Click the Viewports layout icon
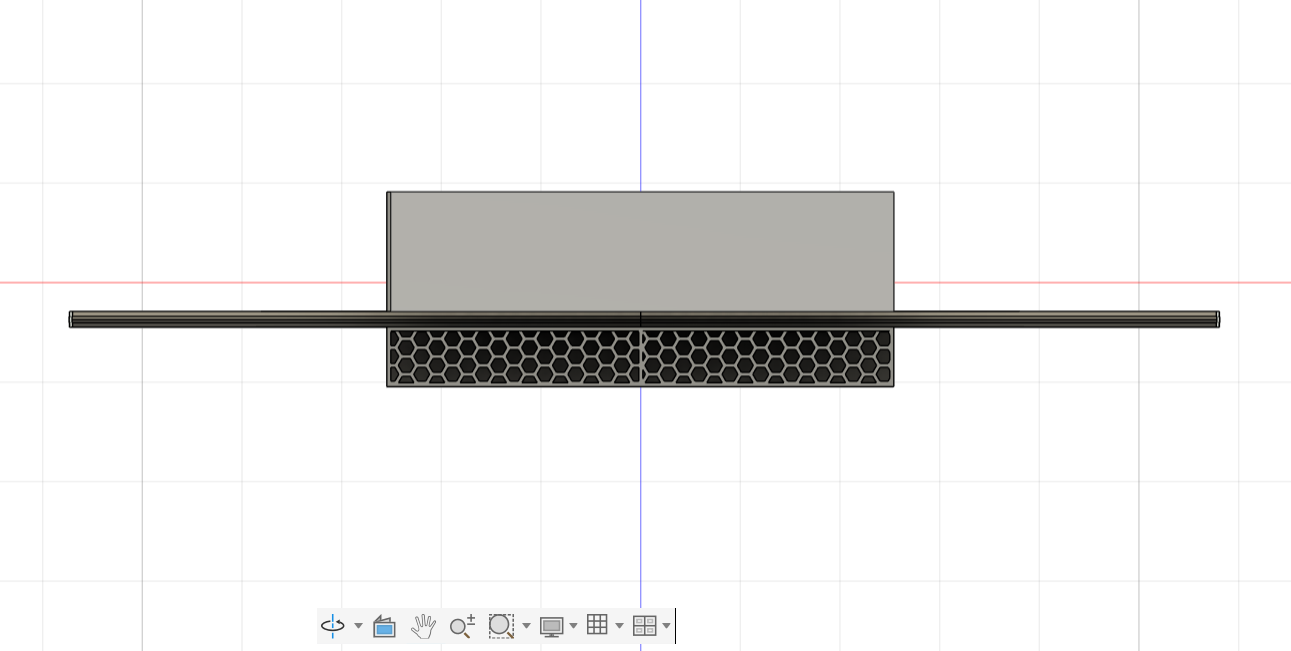 click(645, 626)
